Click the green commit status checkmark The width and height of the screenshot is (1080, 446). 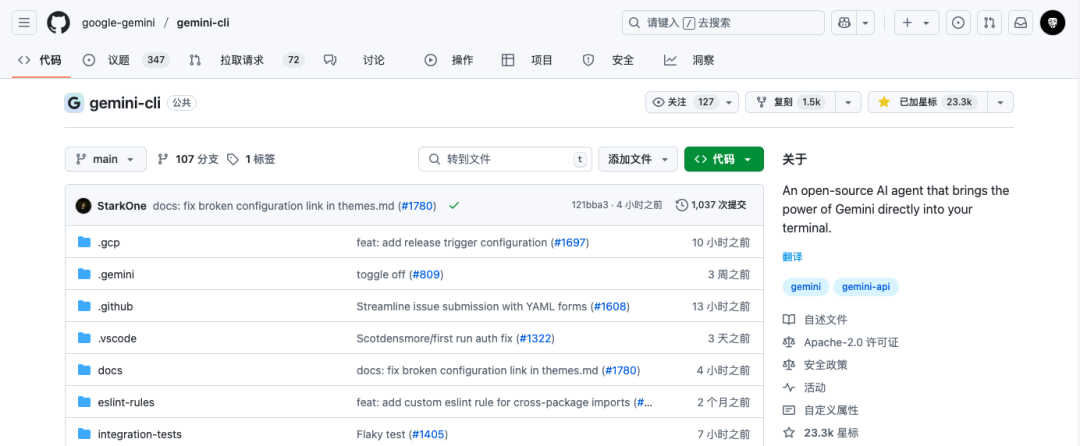[x=453, y=205]
